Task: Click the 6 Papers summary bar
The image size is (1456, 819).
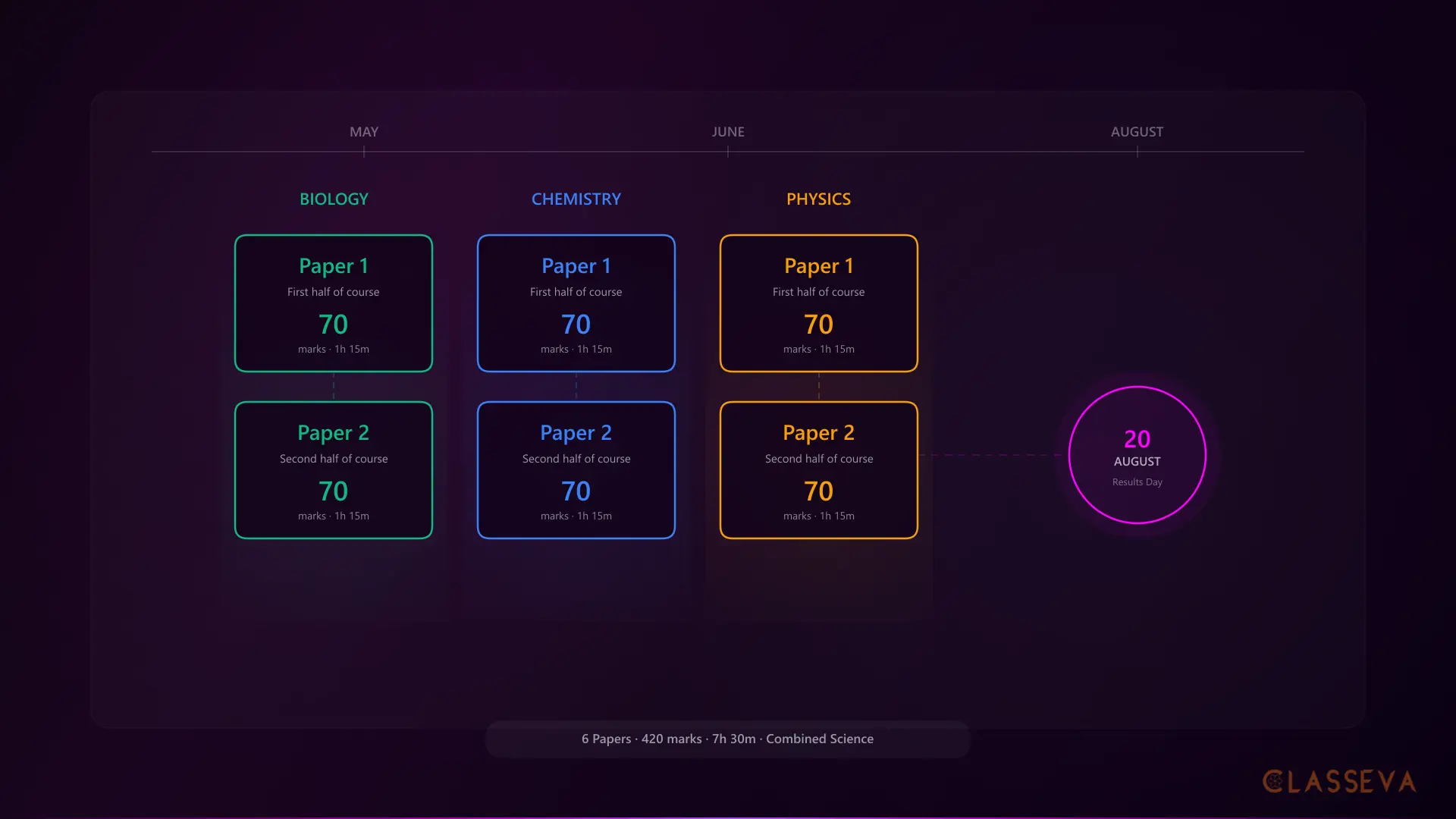Action: pos(728,739)
